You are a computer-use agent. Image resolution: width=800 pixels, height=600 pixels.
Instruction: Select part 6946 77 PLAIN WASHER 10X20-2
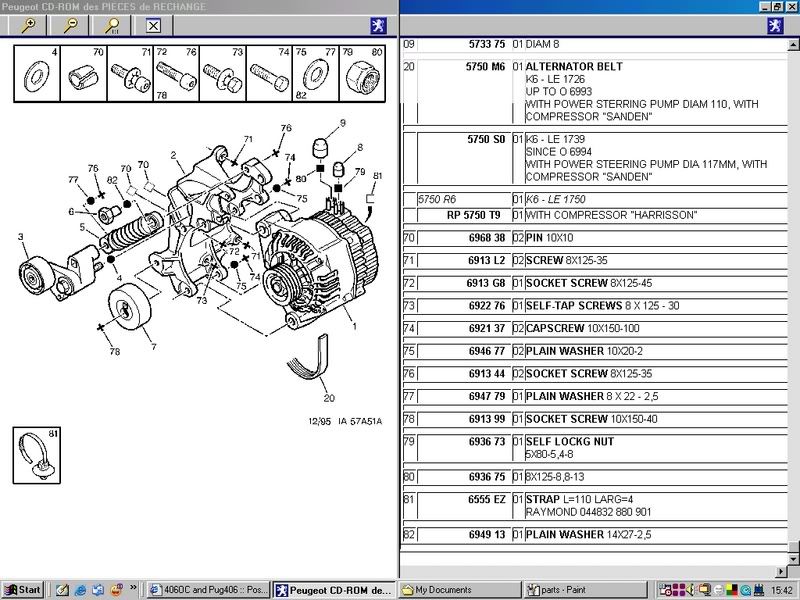click(595, 351)
